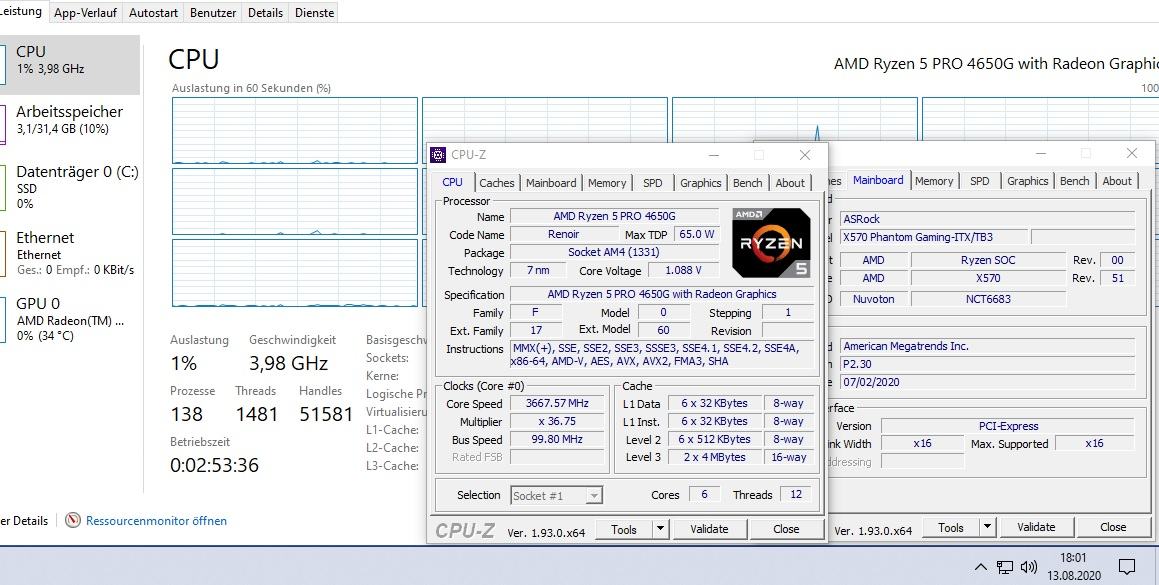Click the Ressourcenmonitor icon
The image size is (1159, 585).
(72, 521)
